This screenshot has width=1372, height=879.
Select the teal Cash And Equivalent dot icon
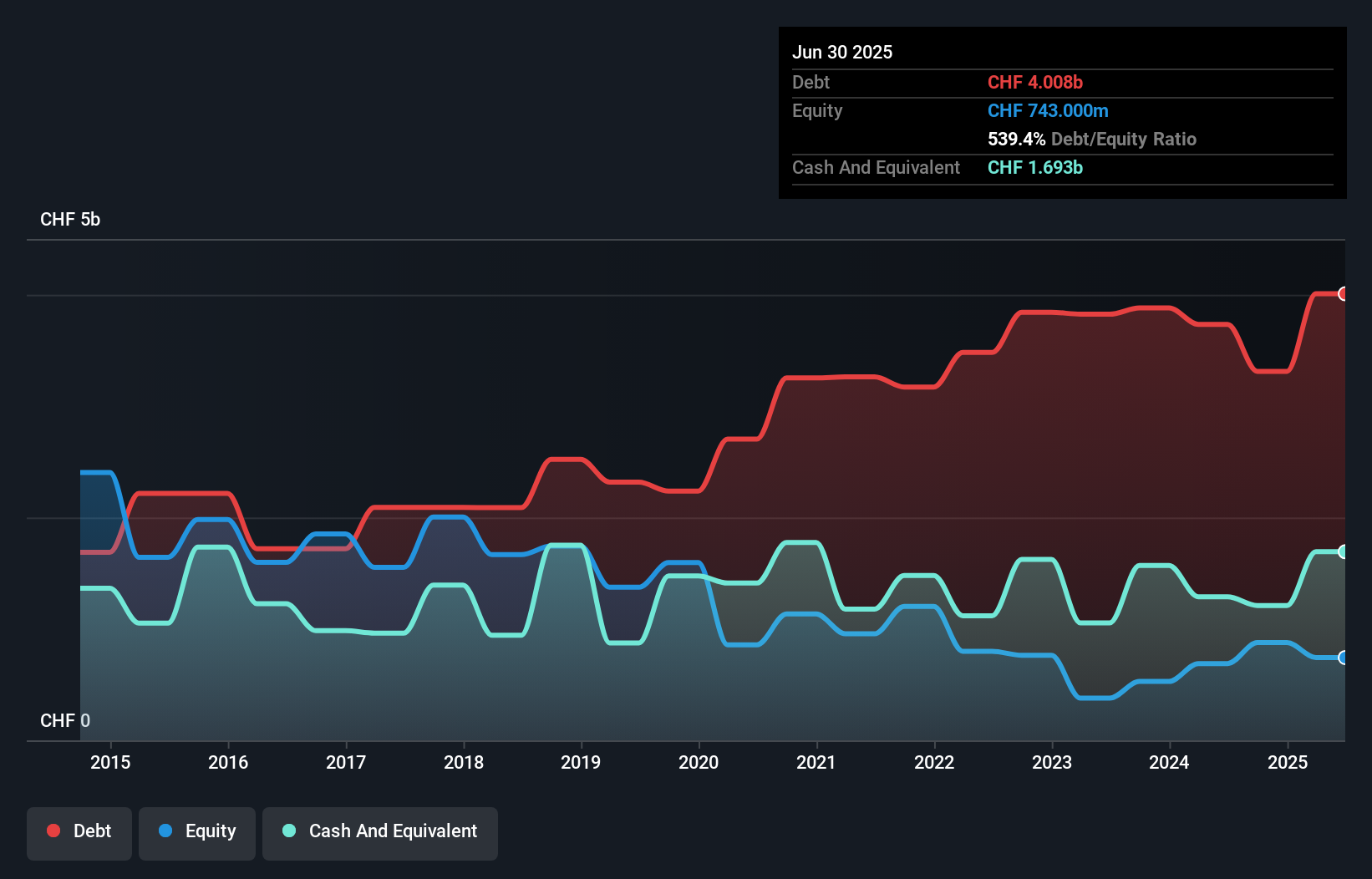click(x=288, y=831)
